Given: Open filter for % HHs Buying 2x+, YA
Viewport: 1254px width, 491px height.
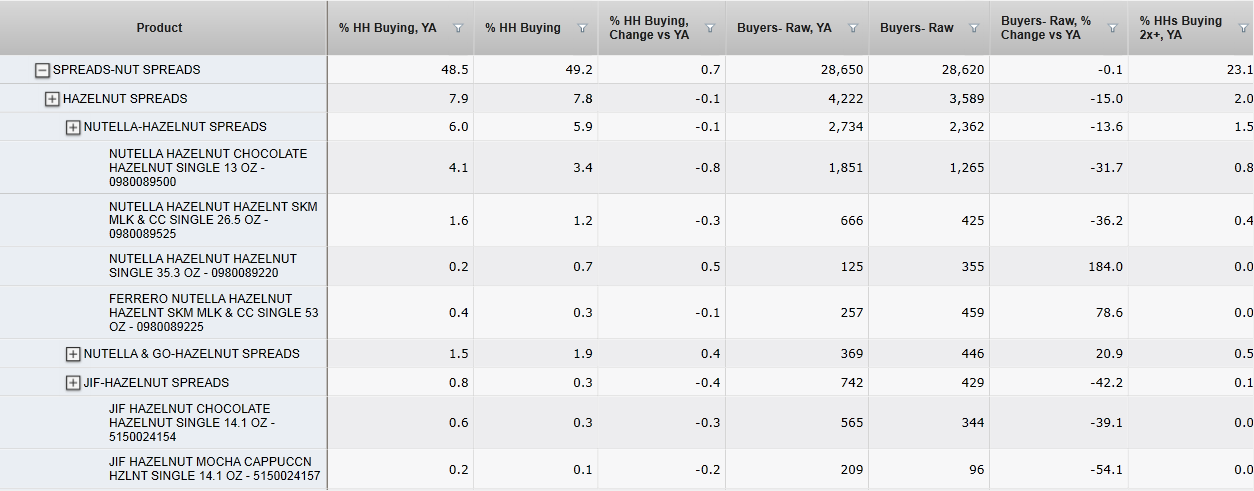Looking at the screenshot, I should [1243, 29].
